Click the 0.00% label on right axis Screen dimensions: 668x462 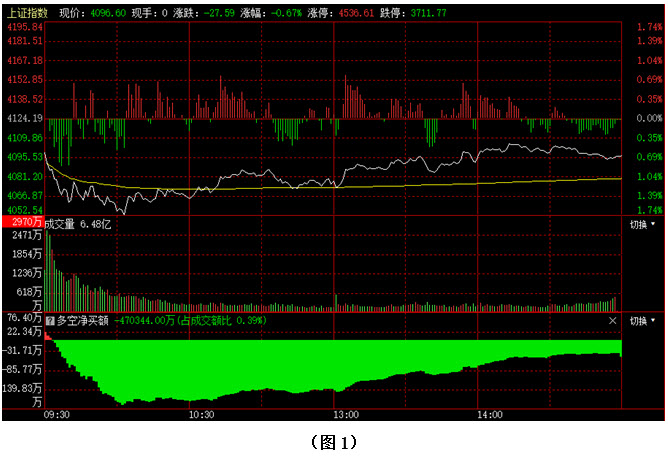tap(648, 118)
